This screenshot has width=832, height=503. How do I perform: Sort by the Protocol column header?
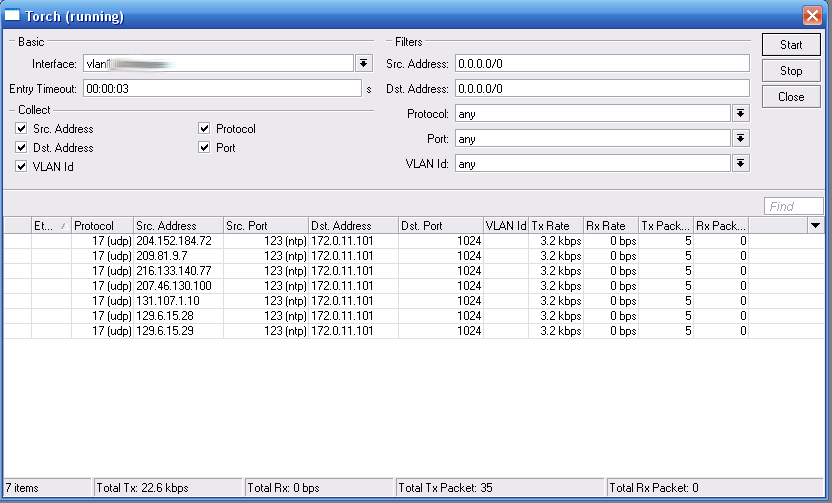pyautogui.click(x=102, y=226)
